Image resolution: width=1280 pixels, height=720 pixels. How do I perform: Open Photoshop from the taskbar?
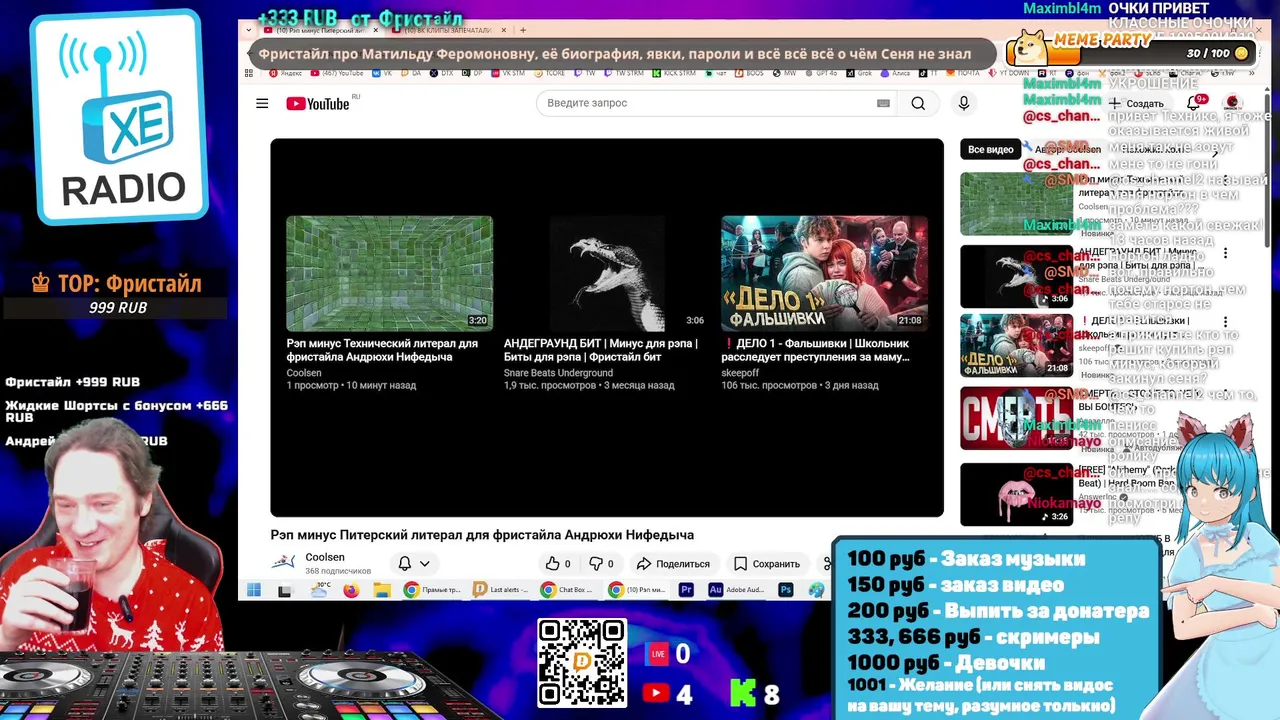(786, 590)
